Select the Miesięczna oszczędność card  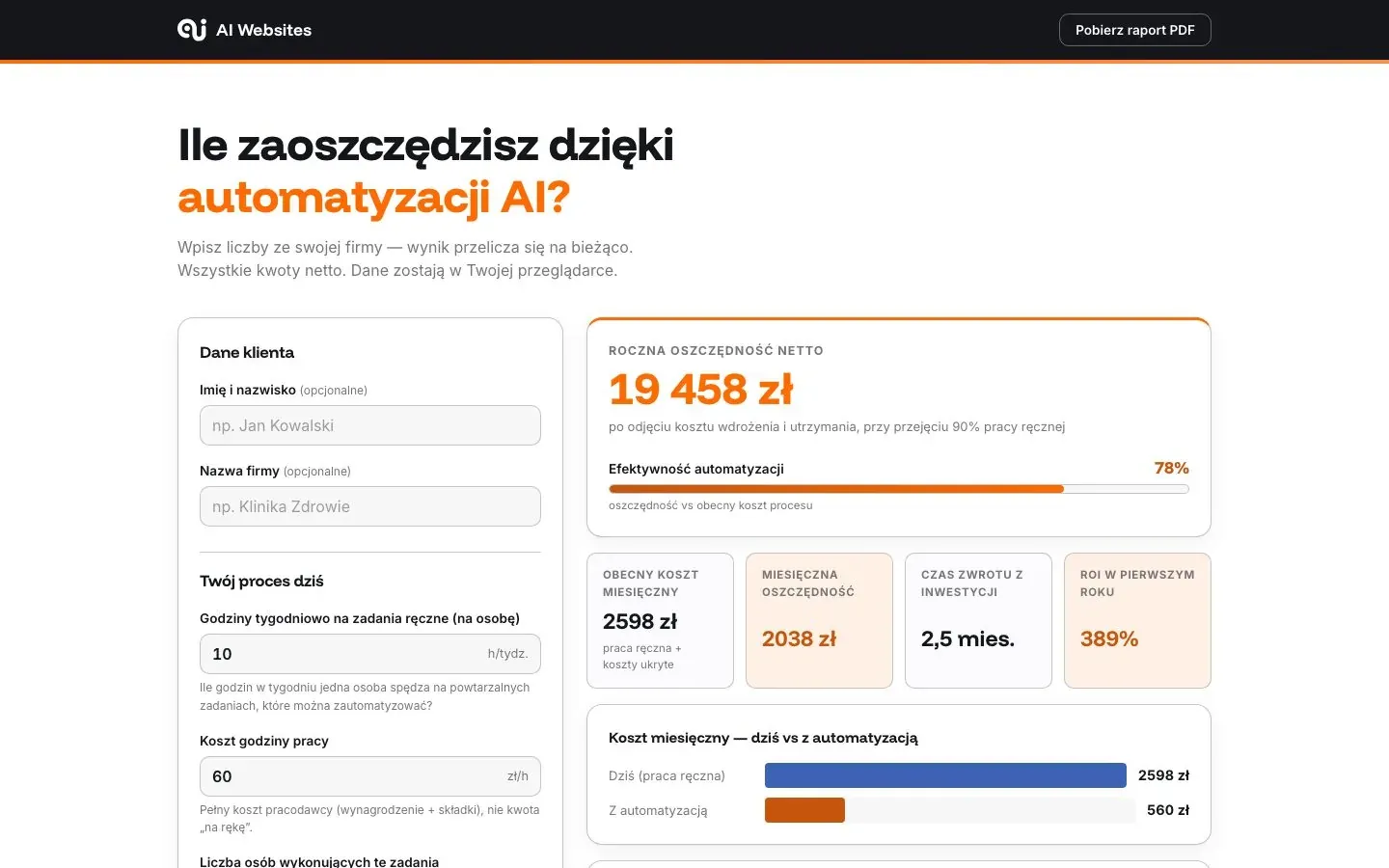[x=820, y=620]
